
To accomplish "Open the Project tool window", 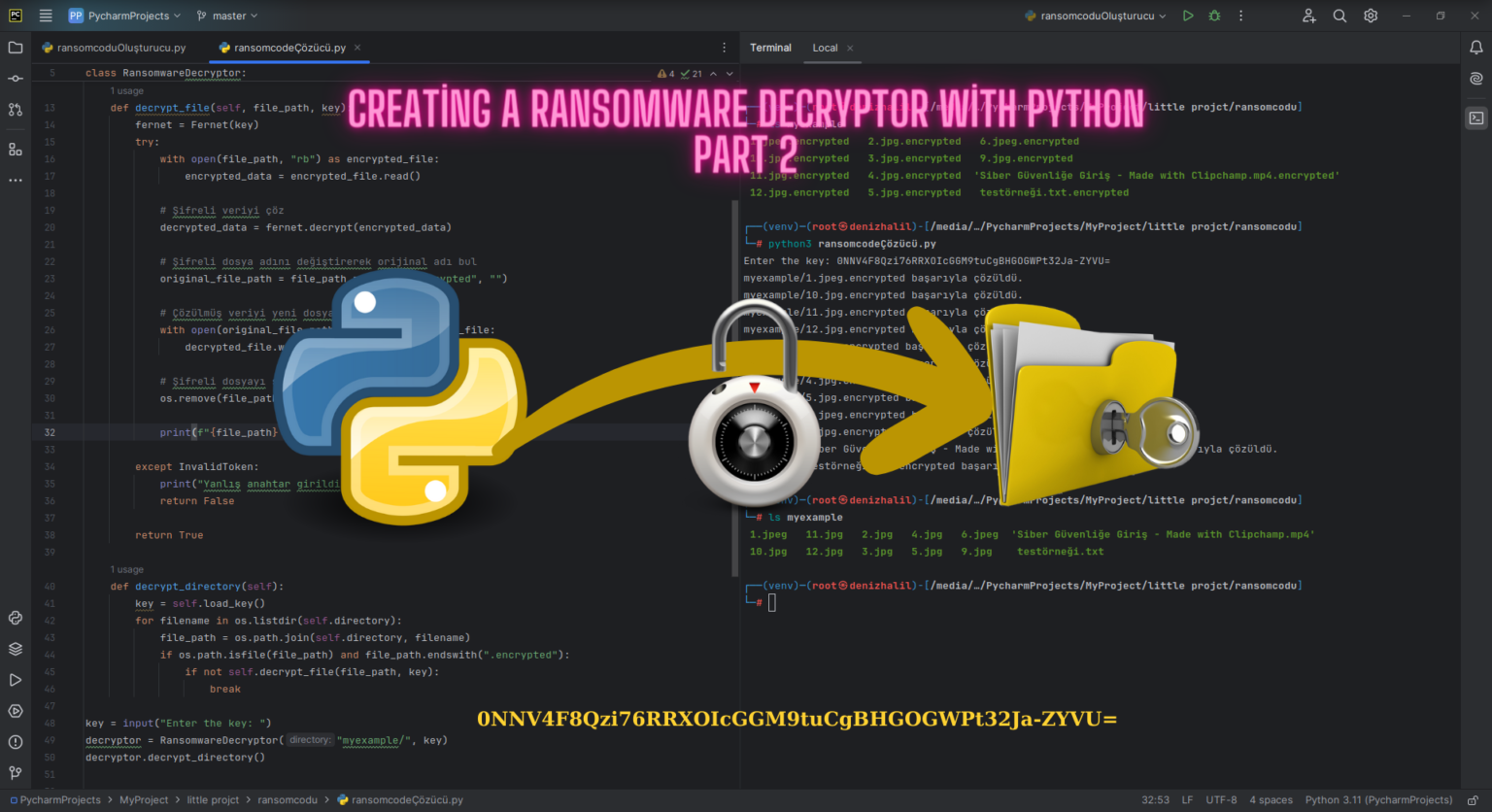I will [x=15, y=46].
